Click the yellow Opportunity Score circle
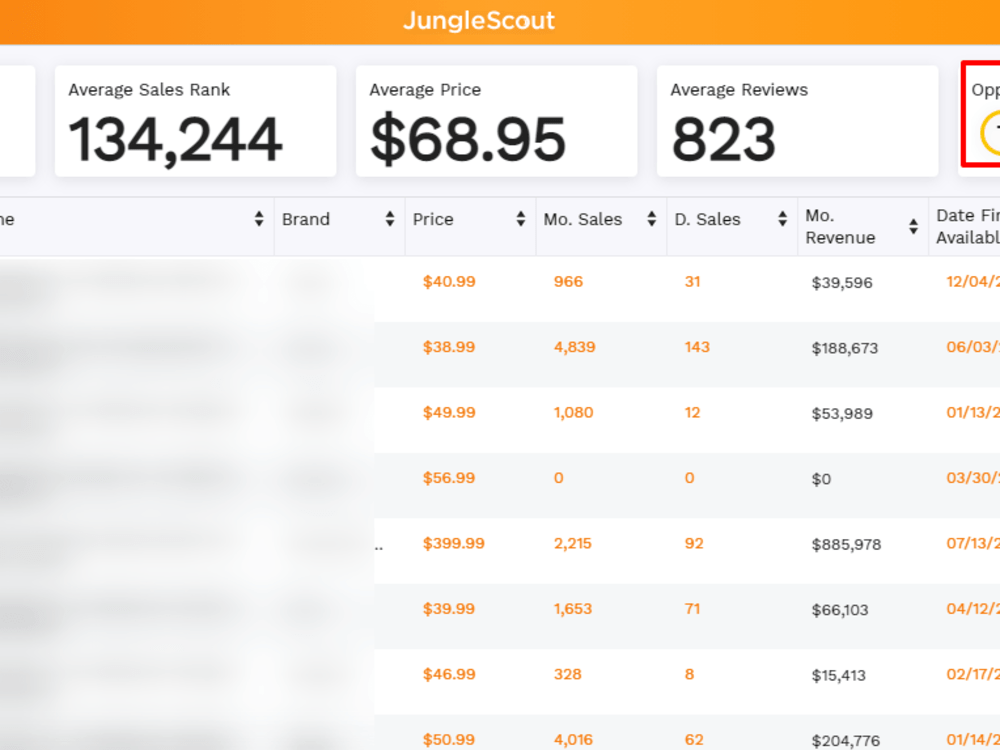Image resolution: width=1000 pixels, height=750 pixels. point(990,133)
